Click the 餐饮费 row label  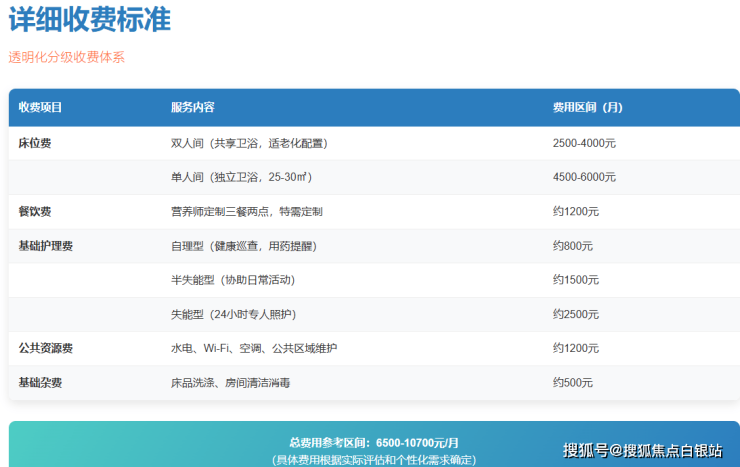35,211
